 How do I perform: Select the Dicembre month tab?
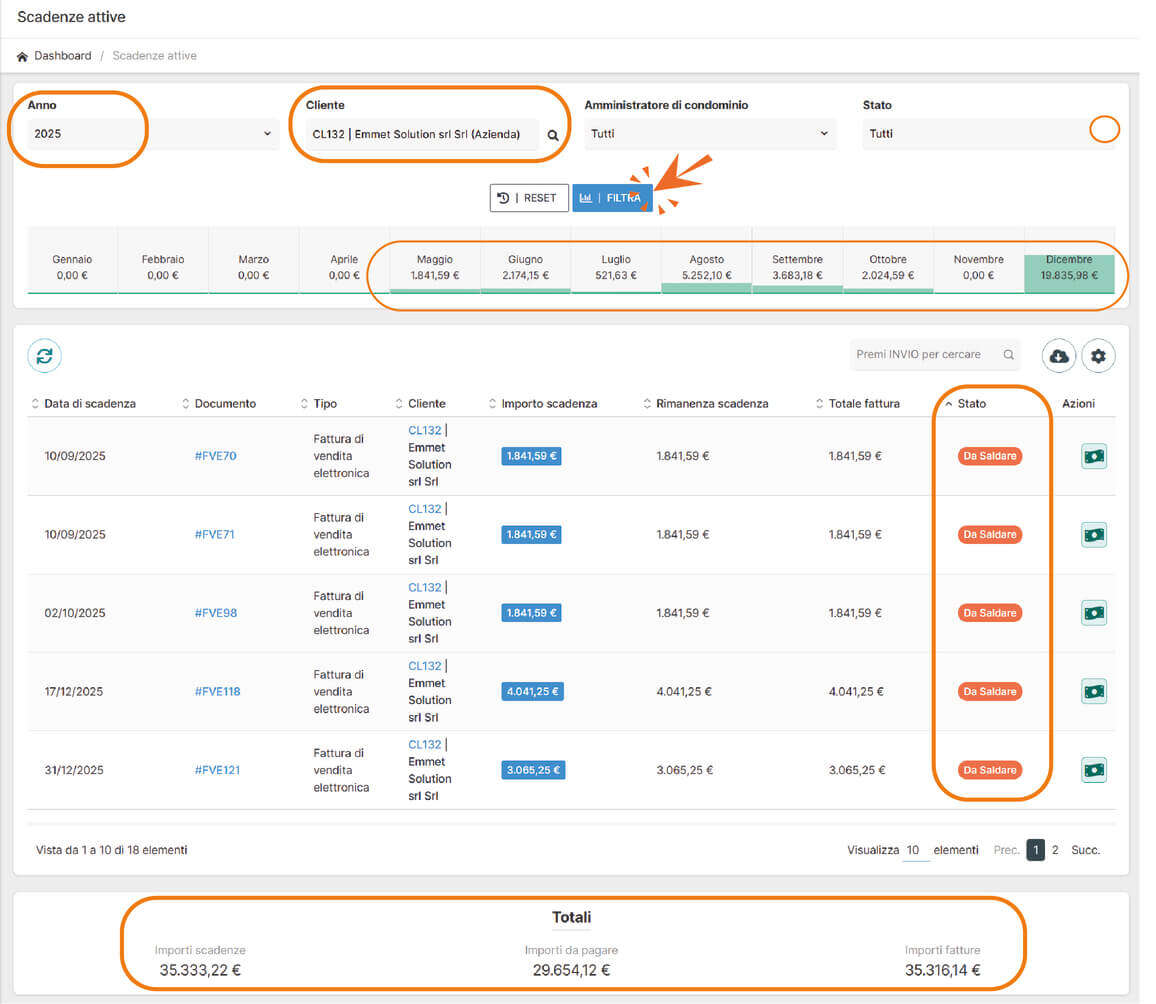point(1068,267)
